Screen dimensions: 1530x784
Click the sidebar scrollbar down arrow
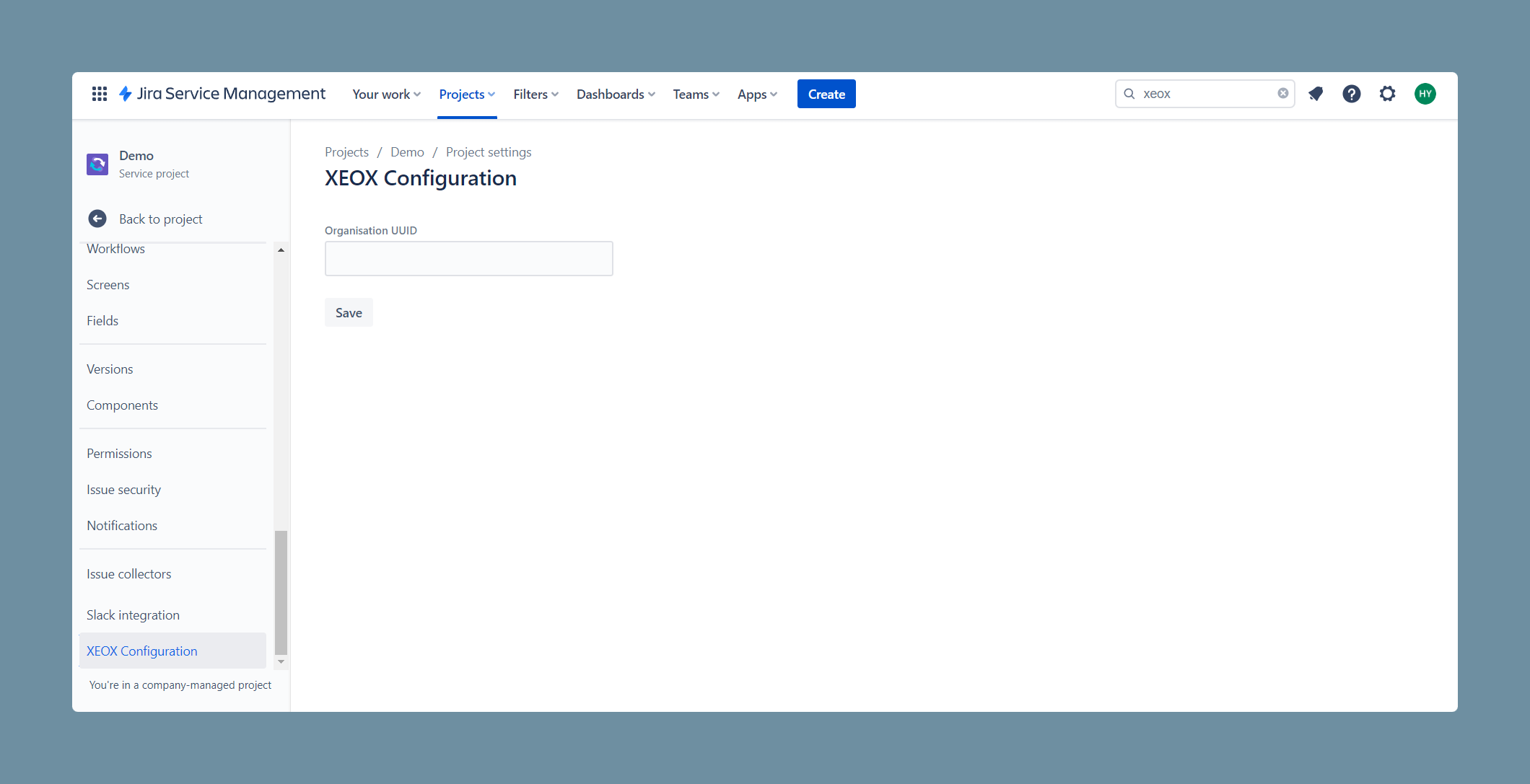[281, 661]
